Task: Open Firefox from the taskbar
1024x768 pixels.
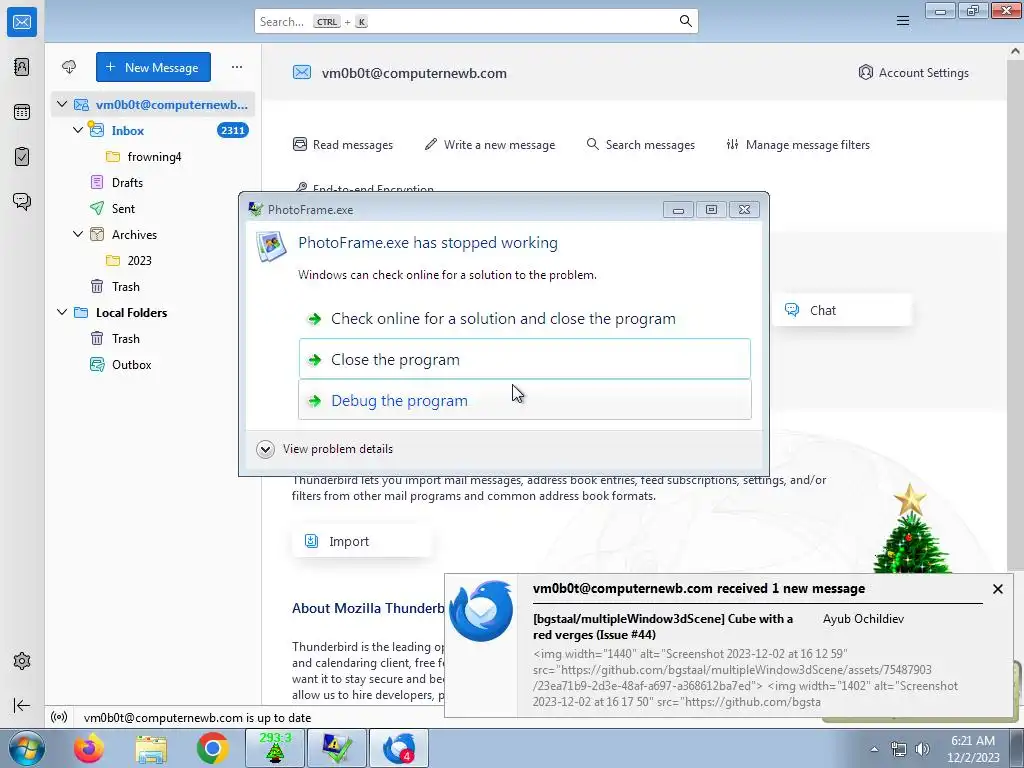Action: click(88, 748)
